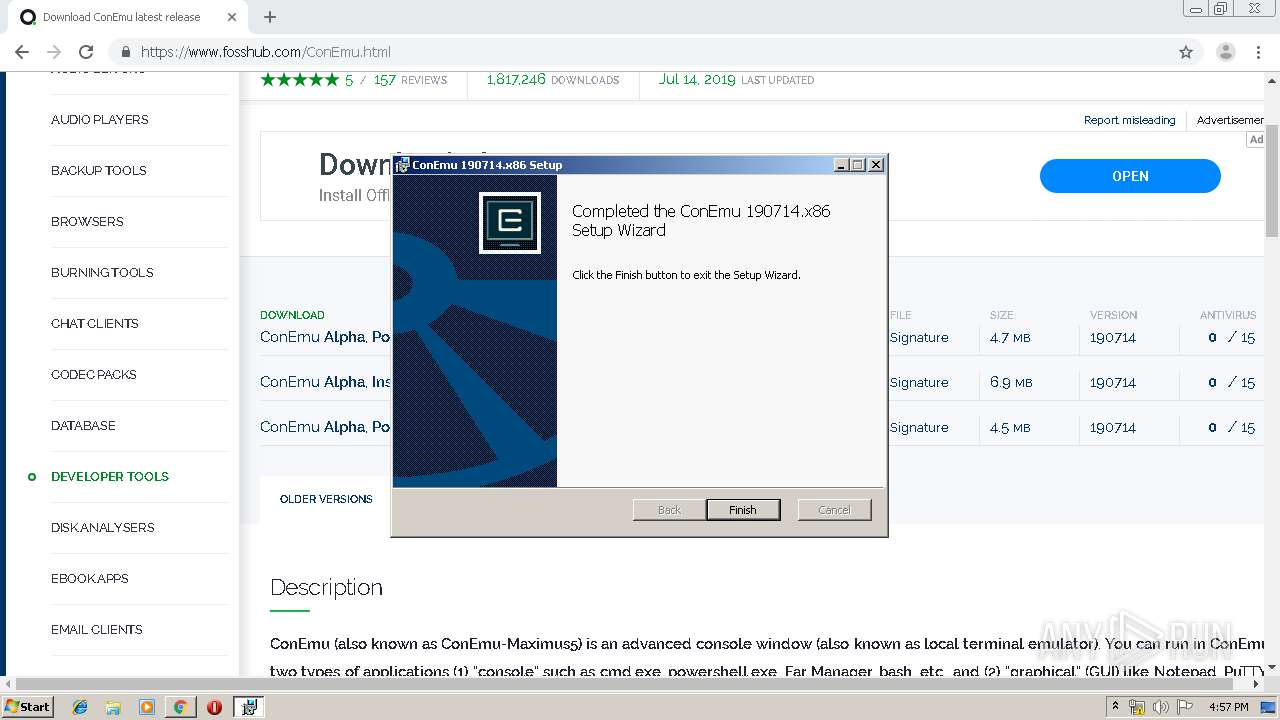Go forward in Chrome
Screen dimensions: 1280x720
(x=54, y=52)
